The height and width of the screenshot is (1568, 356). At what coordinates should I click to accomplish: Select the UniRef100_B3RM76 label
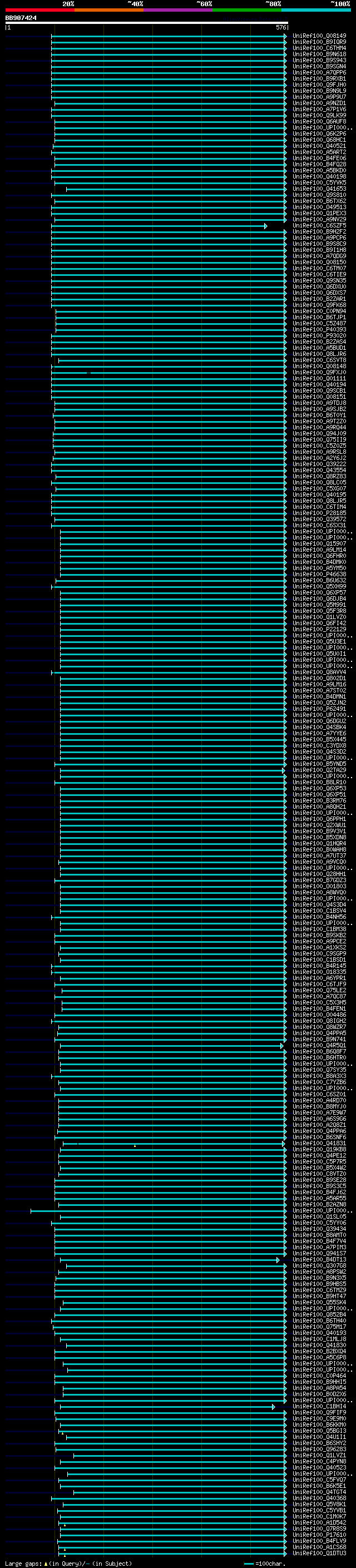[x=319, y=800]
